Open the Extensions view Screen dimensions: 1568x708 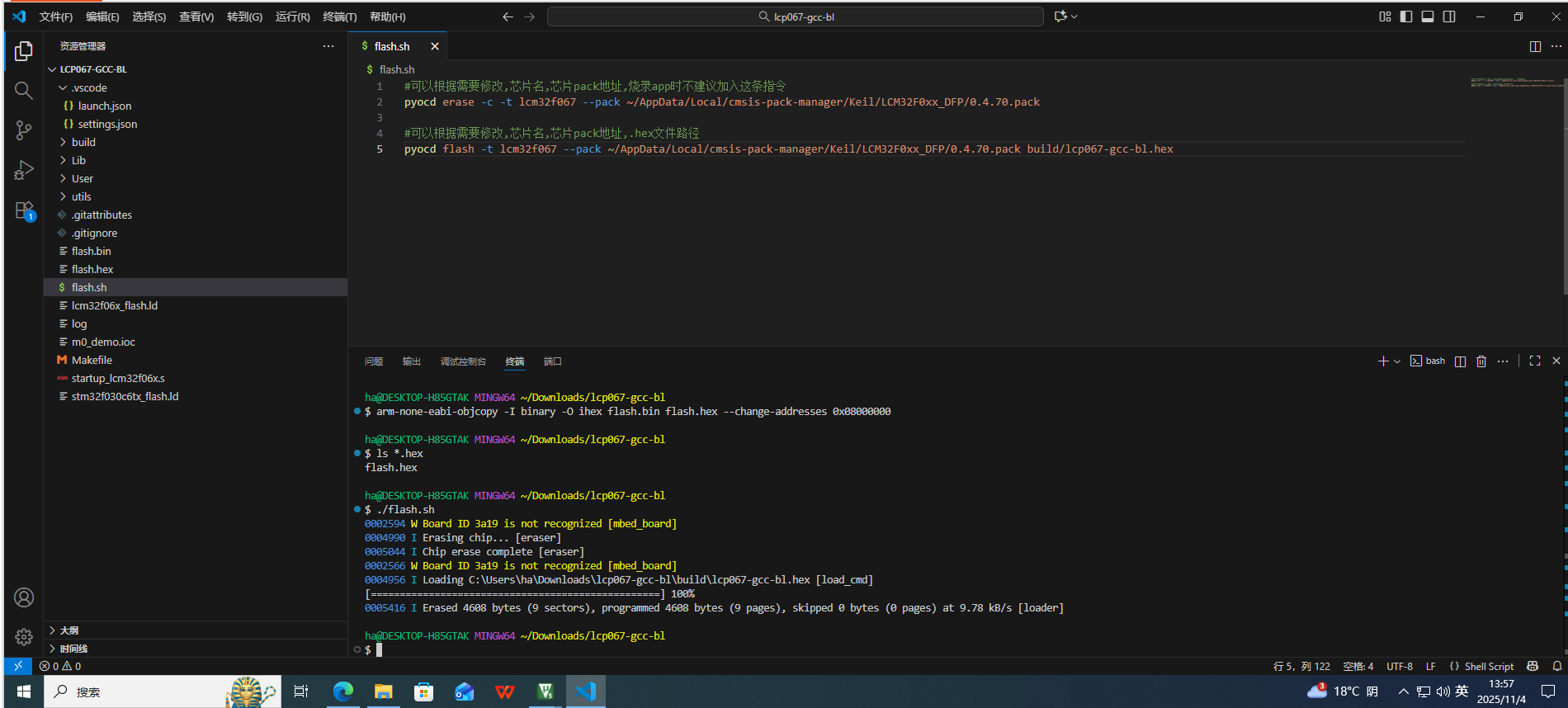pos(24,210)
